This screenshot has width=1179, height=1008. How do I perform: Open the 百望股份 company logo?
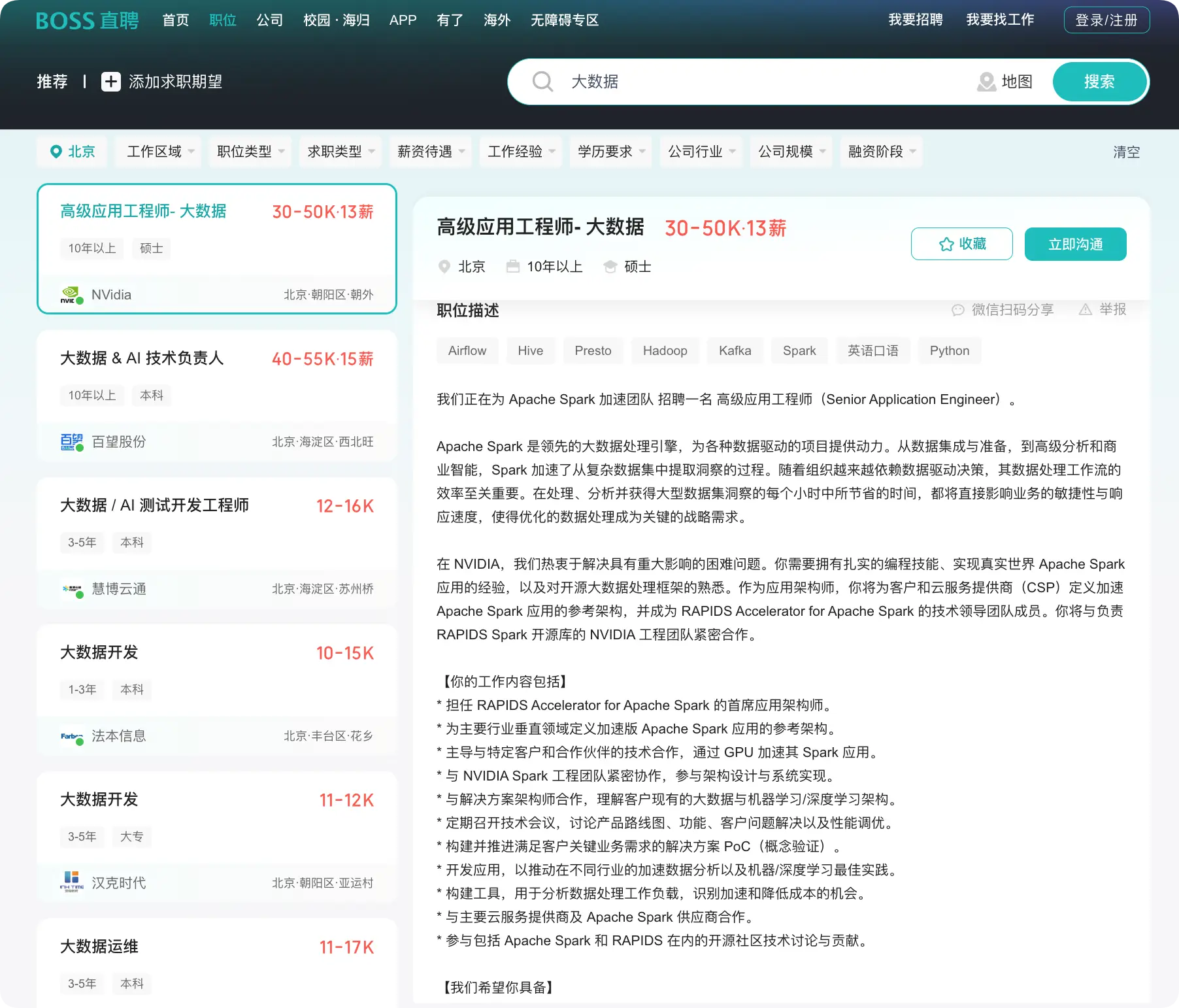(x=71, y=442)
